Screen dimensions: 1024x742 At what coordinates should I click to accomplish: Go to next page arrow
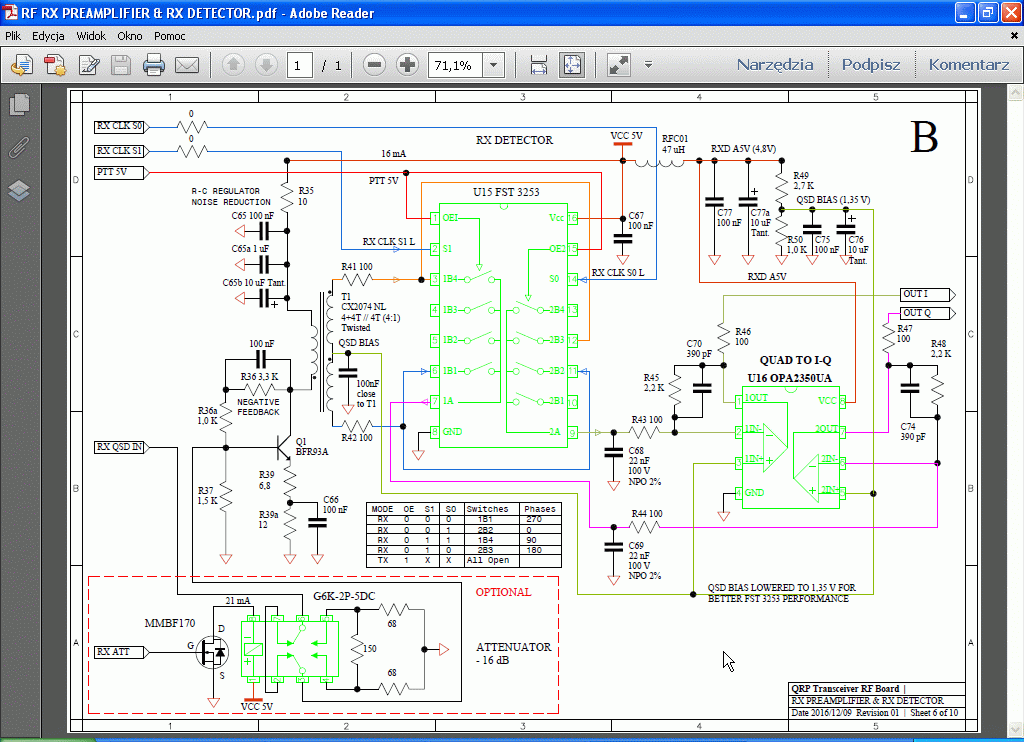click(266, 66)
